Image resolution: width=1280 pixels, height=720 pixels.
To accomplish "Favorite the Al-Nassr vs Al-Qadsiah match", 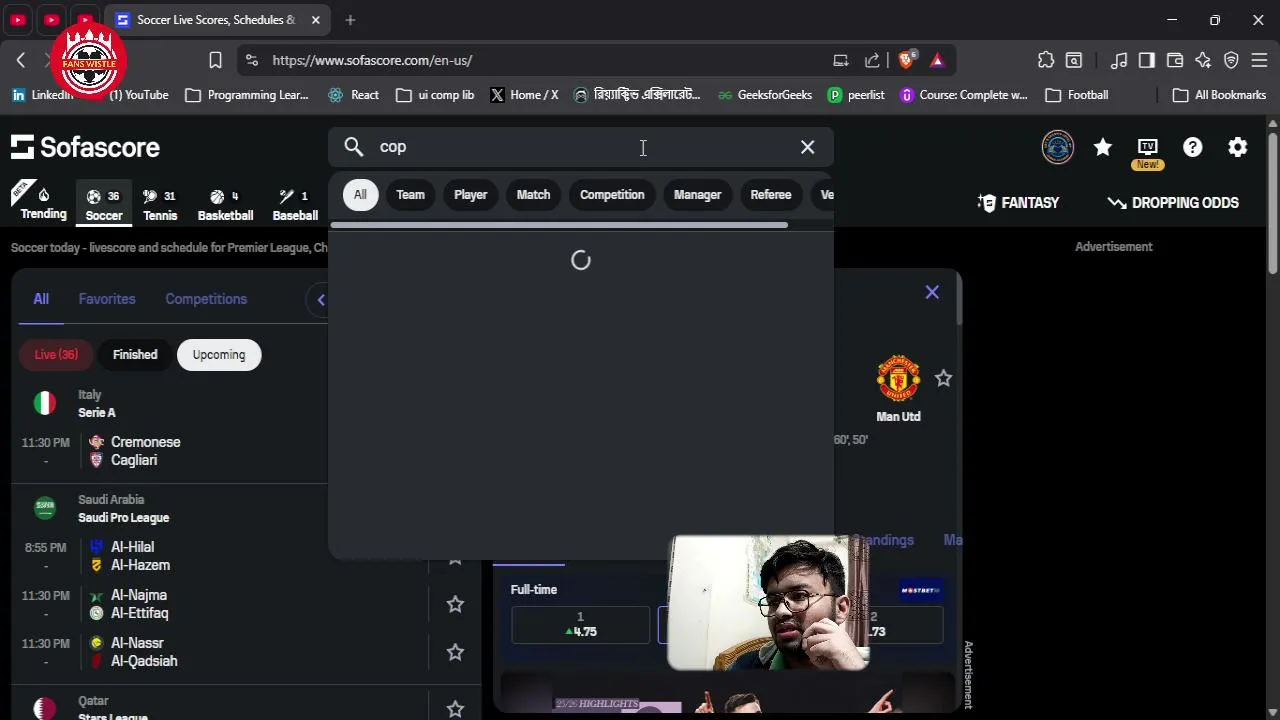I will (x=455, y=652).
